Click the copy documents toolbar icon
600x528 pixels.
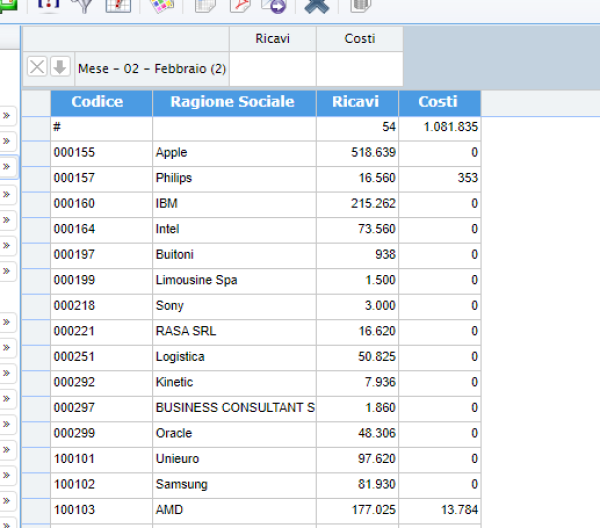(x=206, y=6)
